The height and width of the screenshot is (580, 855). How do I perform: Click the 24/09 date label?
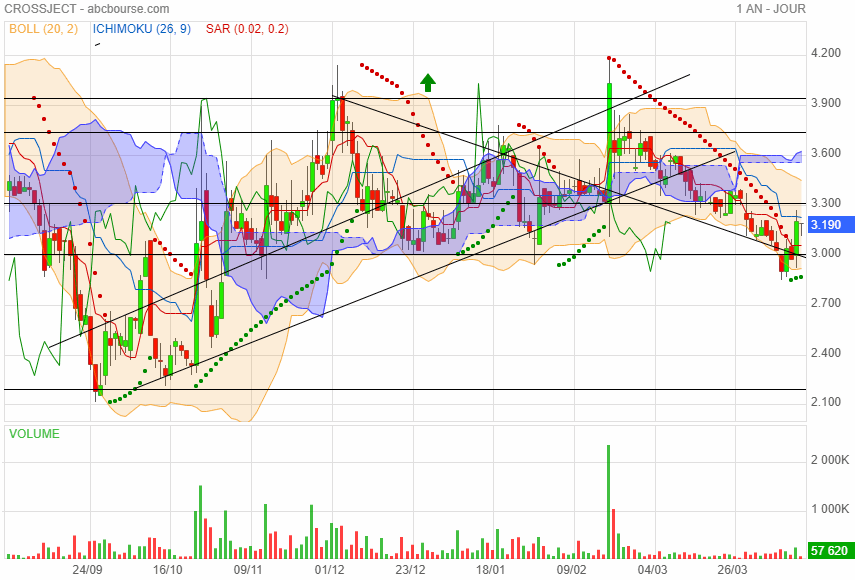coord(88,570)
